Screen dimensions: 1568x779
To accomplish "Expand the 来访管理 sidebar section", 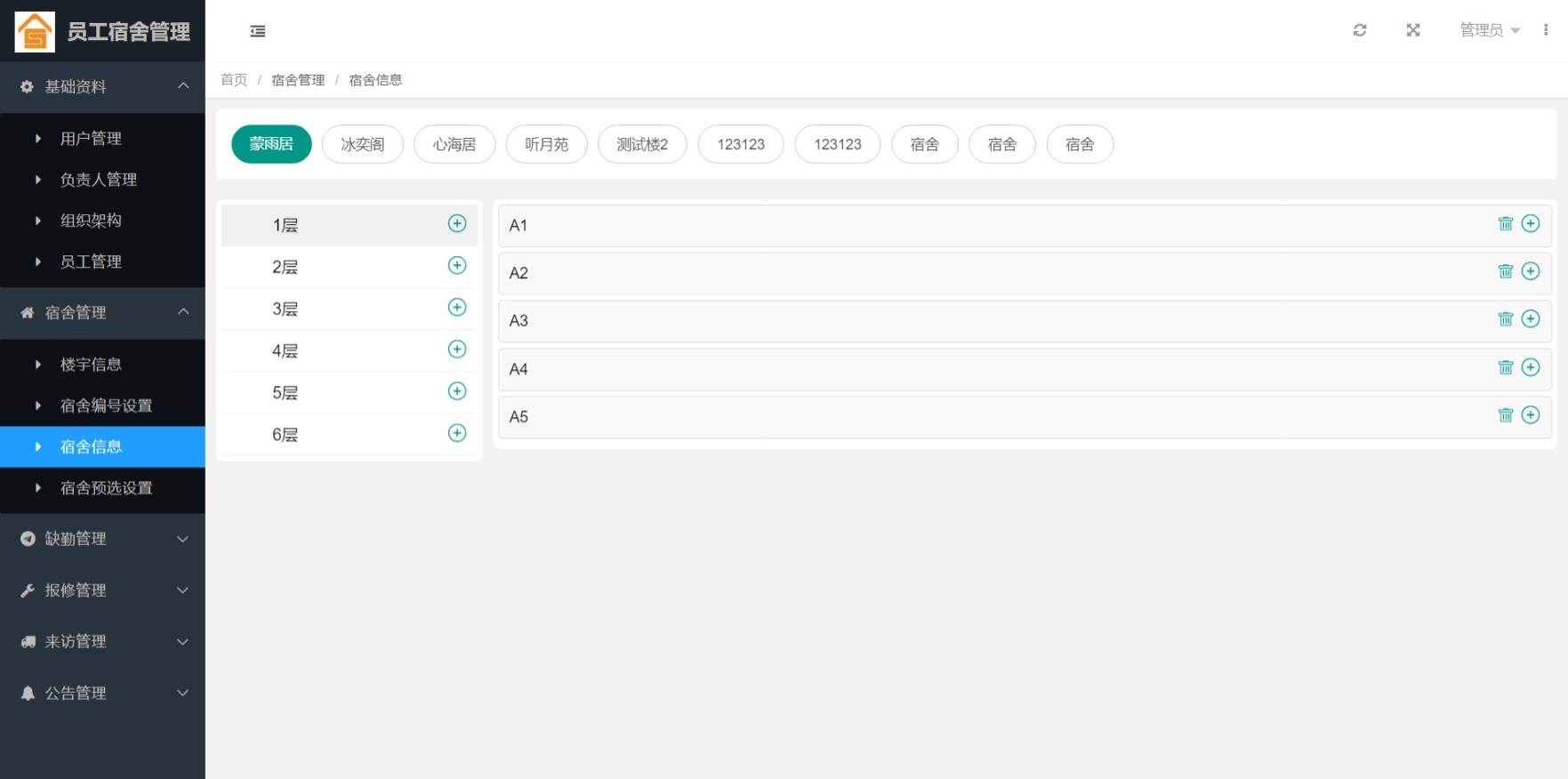I will pyautogui.click(x=102, y=642).
